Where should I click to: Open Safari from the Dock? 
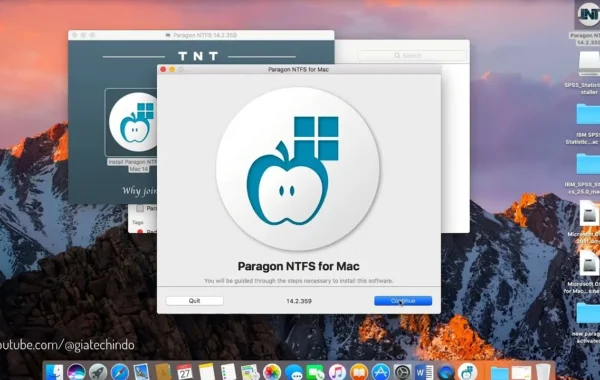coord(120,372)
